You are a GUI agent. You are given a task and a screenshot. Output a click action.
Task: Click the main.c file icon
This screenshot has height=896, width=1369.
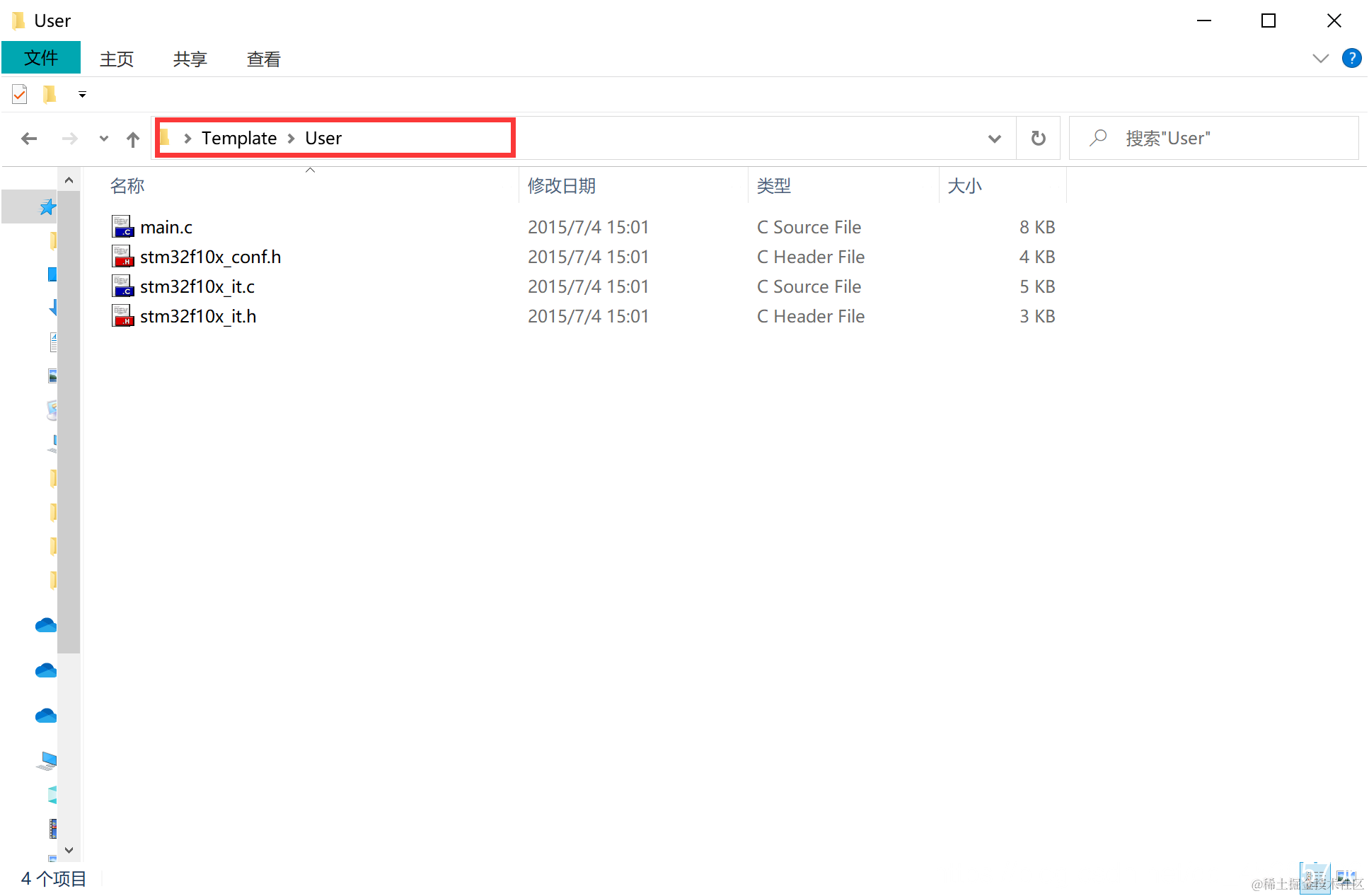pos(122,227)
